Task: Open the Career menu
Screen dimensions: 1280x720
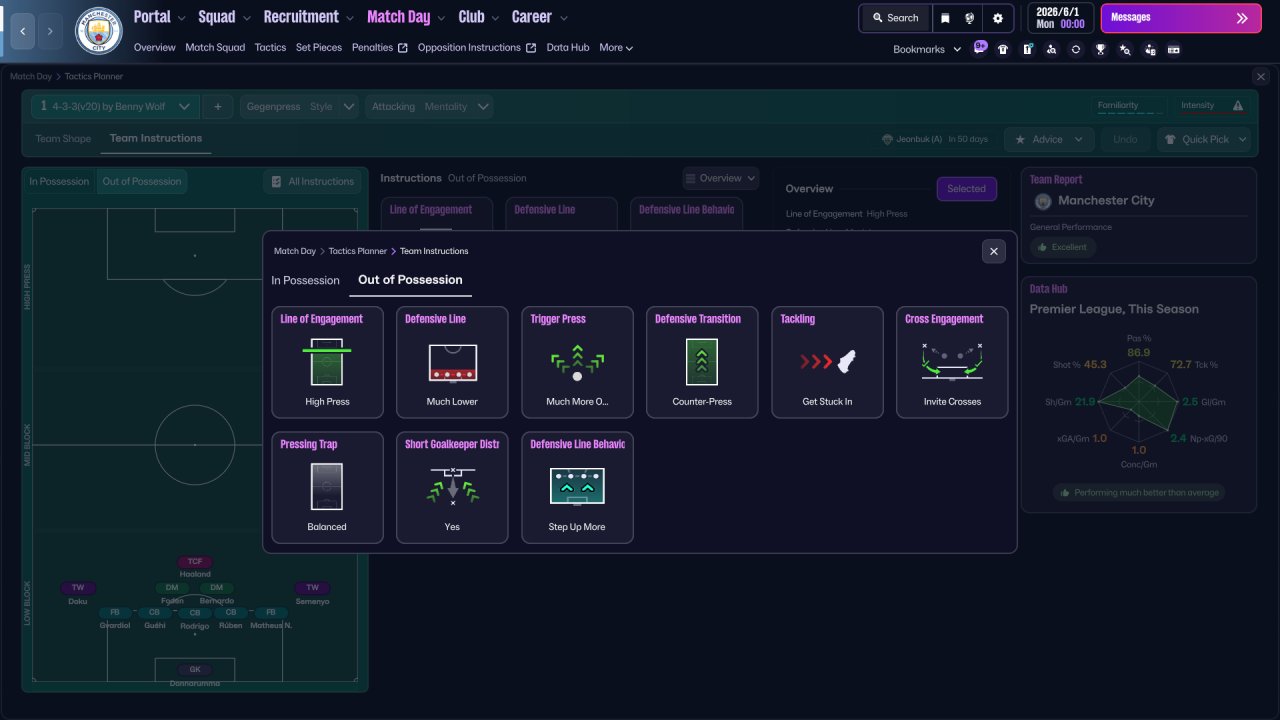Action: point(540,17)
